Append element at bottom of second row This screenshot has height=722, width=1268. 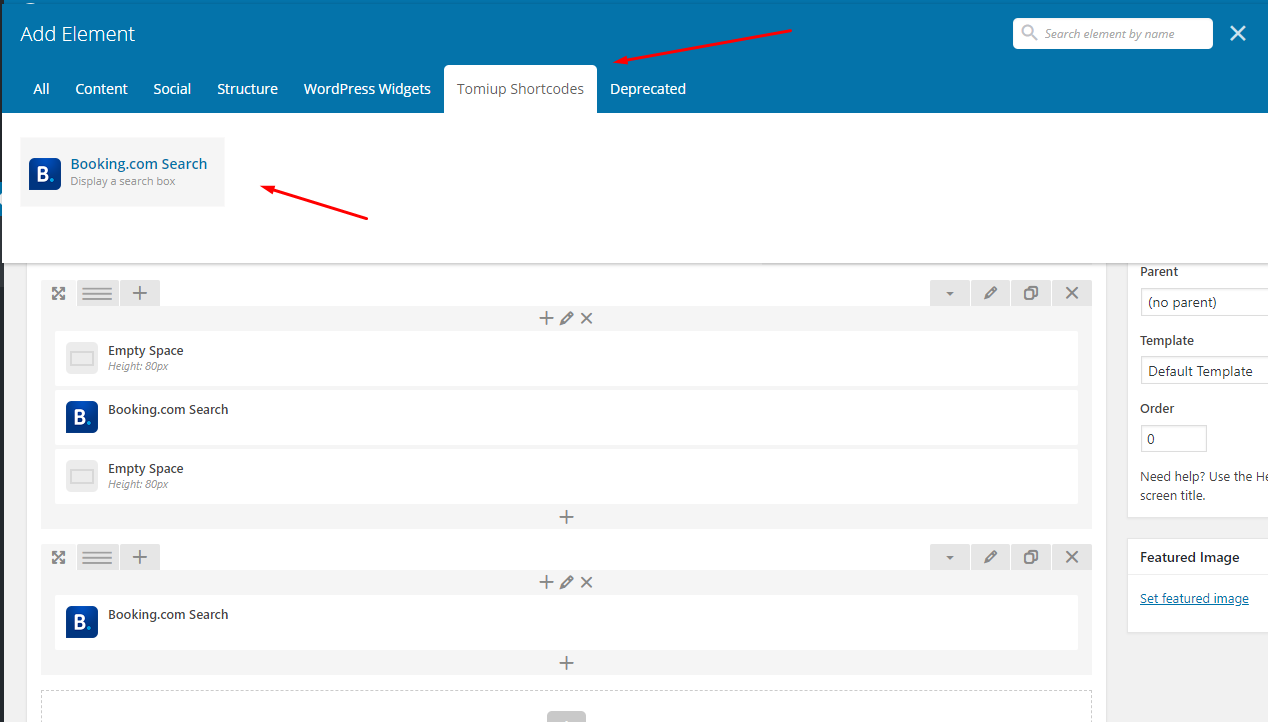pyautogui.click(x=566, y=663)
